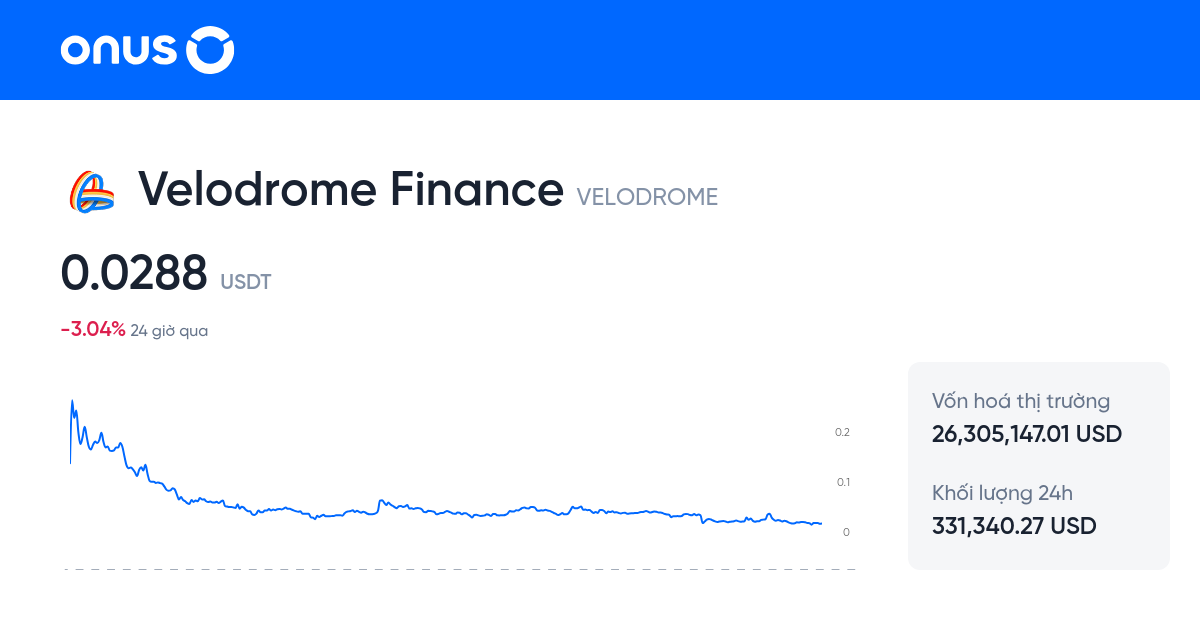Click the USDT currency label
This screenshot has height=630, width=1200.
click(245, 282)
